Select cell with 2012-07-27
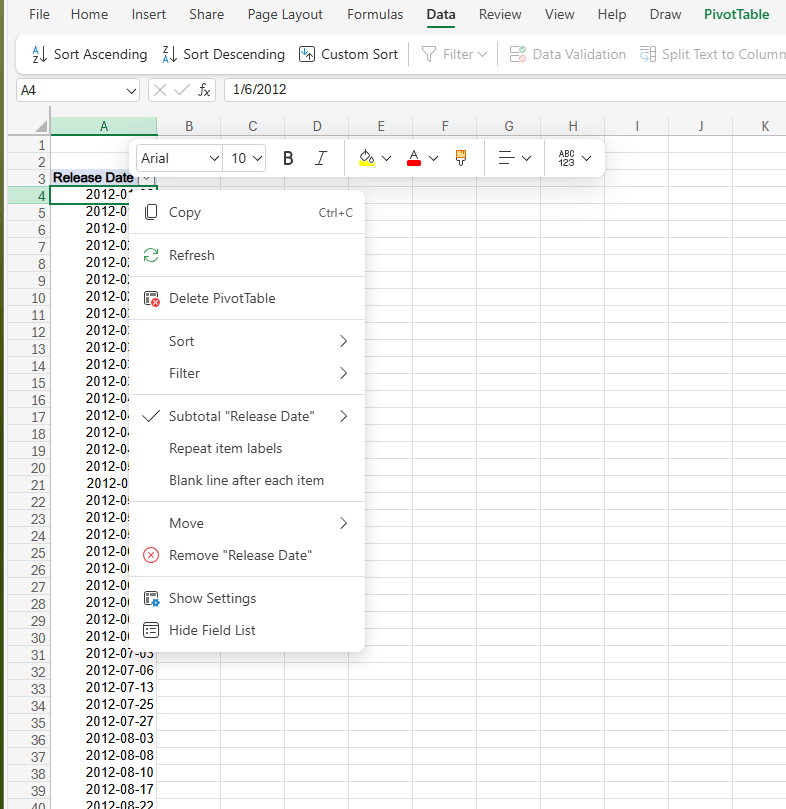 (x=104, y=721)
